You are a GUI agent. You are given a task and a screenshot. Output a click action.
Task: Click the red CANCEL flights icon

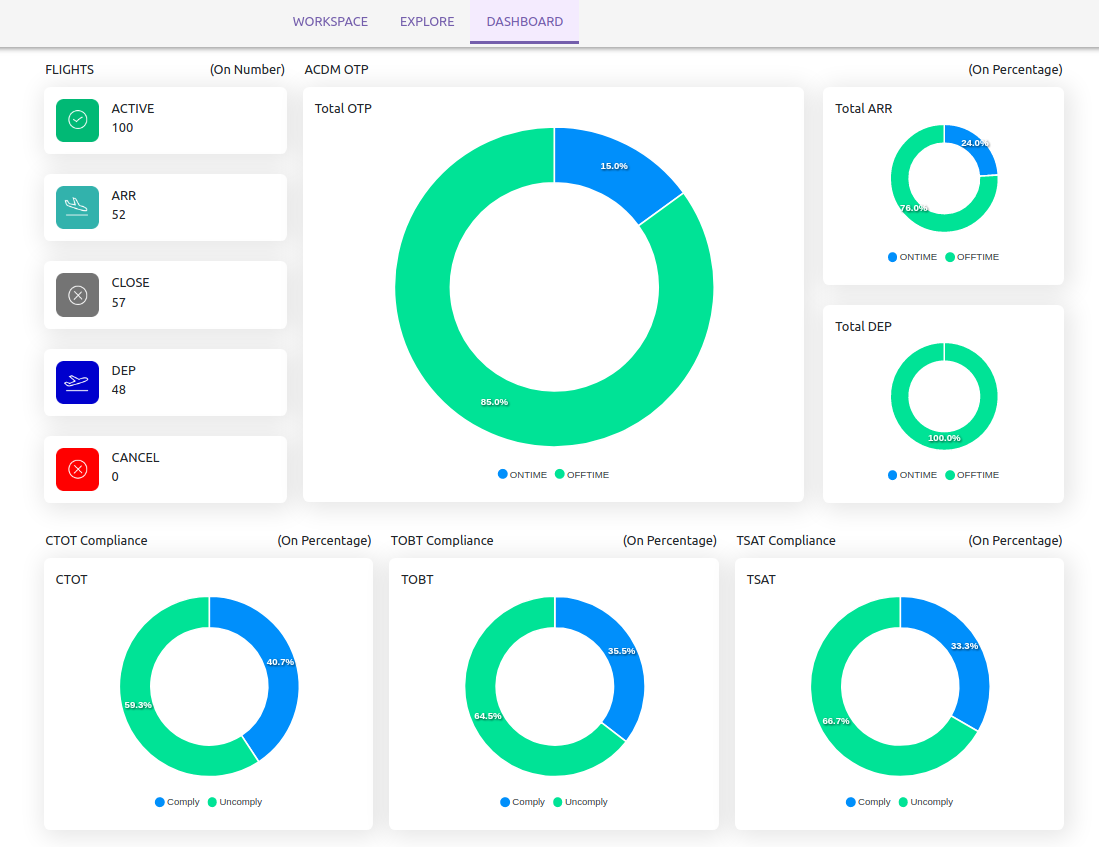pos(77,468)
